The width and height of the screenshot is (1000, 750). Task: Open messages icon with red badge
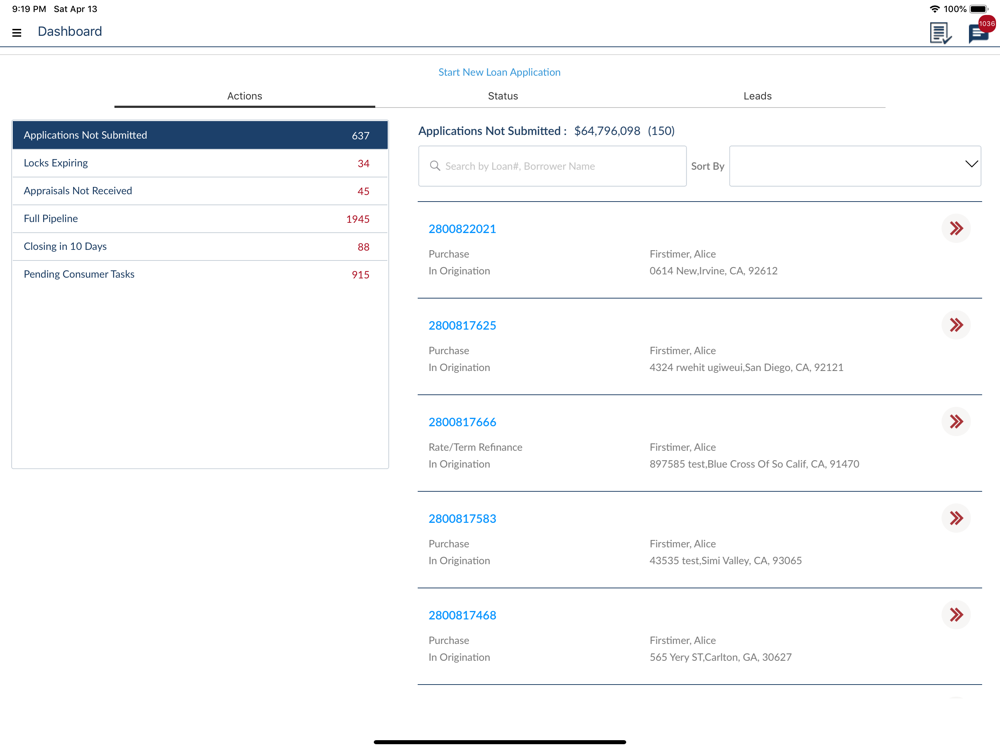click(x=979, y=33)
